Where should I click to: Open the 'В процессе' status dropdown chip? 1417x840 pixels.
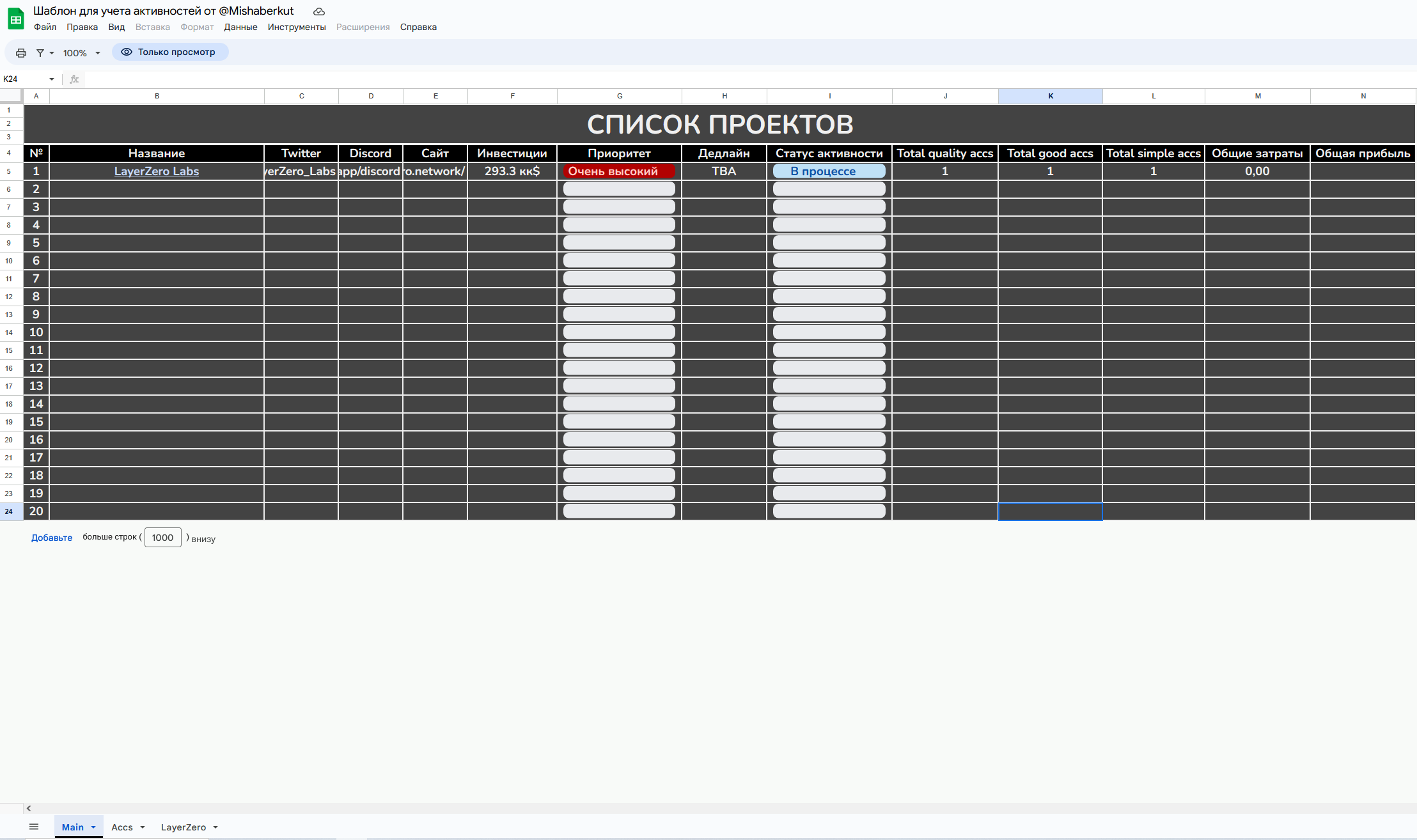click(x=829, y=171)
